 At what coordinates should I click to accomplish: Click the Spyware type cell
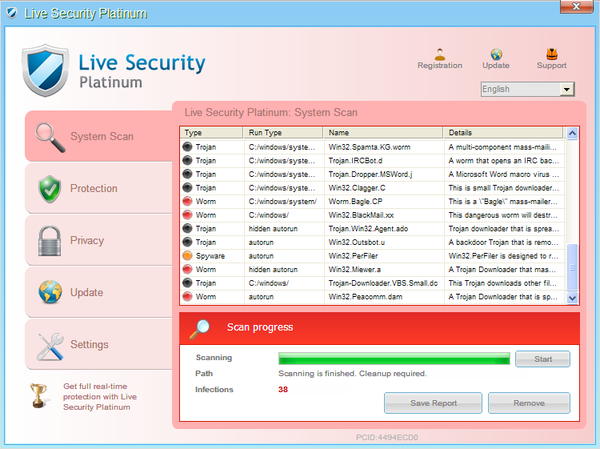212,256
